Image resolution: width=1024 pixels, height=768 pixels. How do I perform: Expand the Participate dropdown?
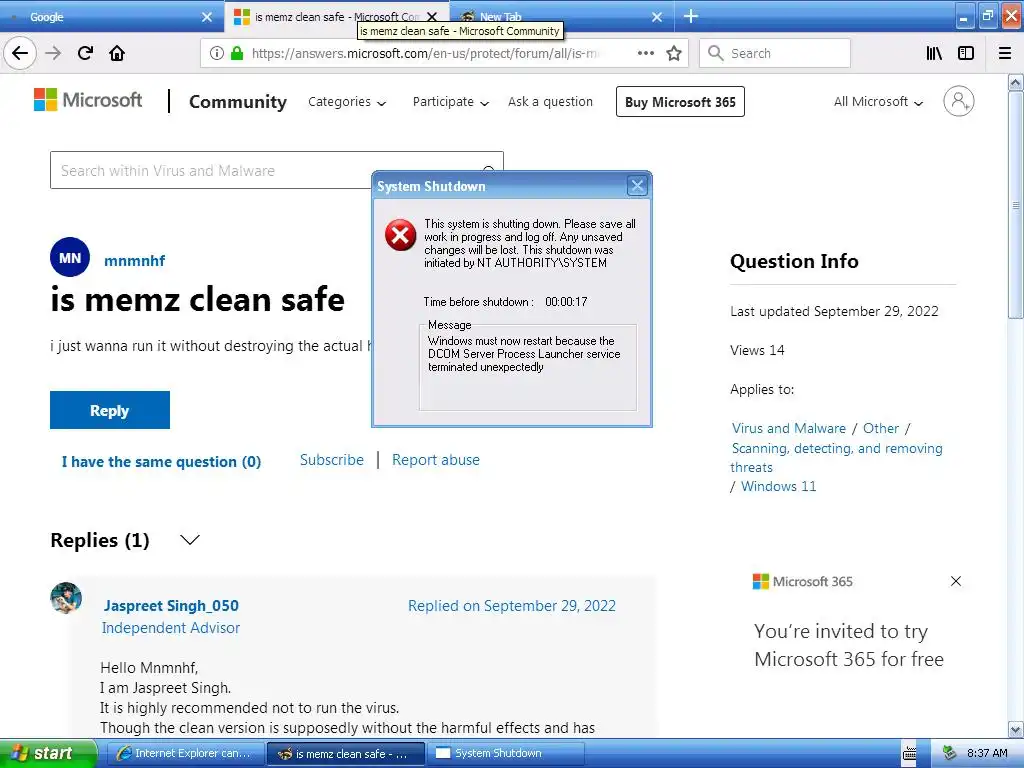click(451, 102)
